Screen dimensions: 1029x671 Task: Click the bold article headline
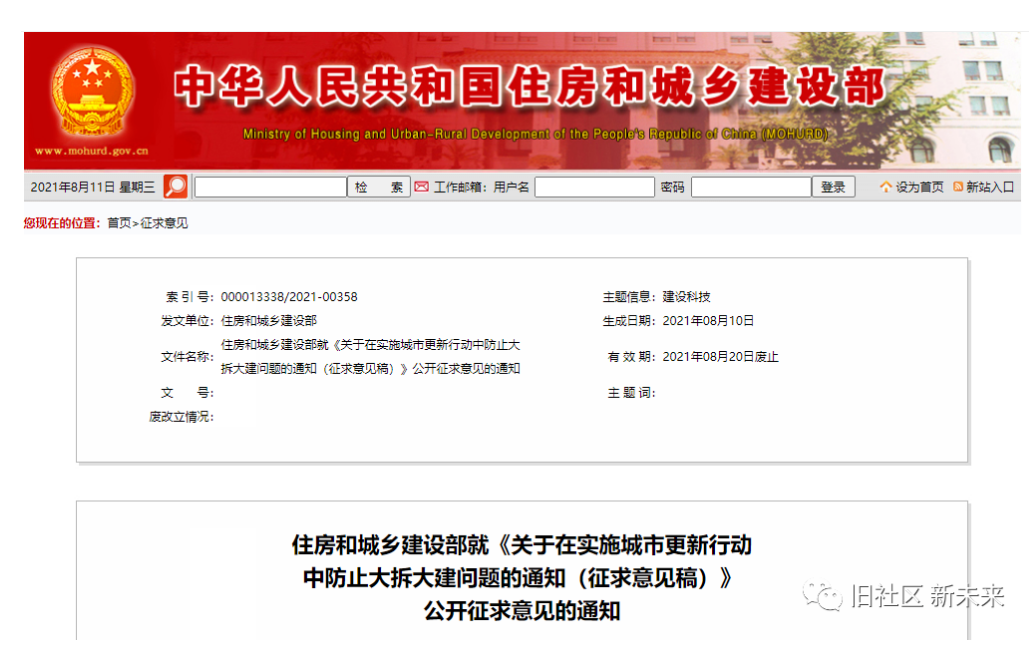[521, 577]
